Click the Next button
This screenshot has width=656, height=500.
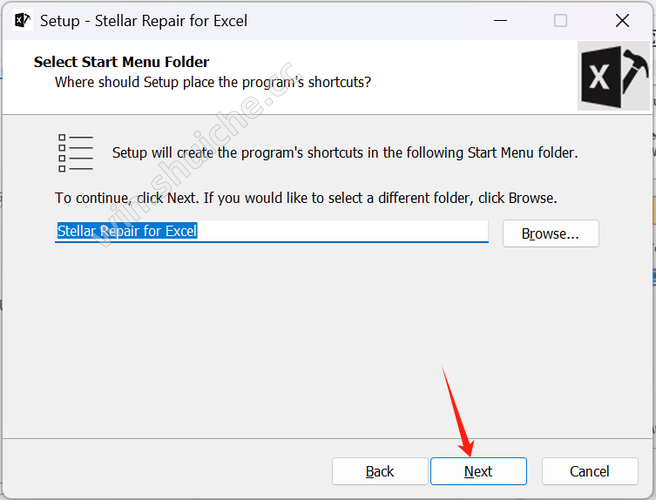pos(478,471)
